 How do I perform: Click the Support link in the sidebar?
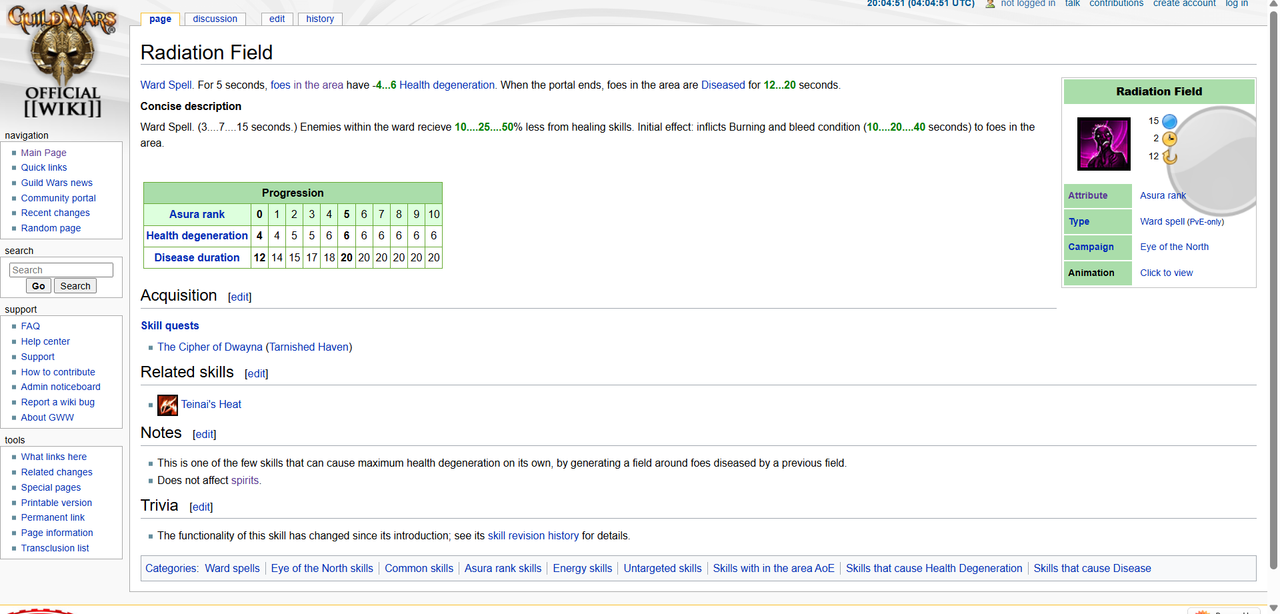38,357
